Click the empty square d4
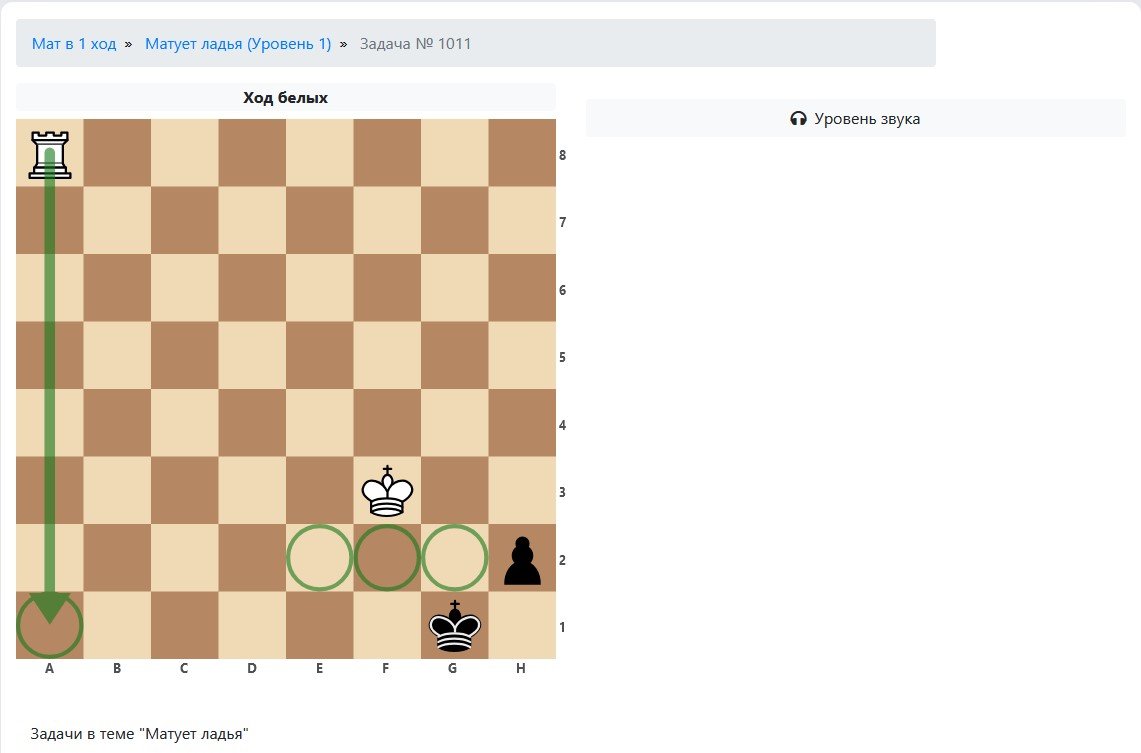Viewport: 1141px width, 753px height. coord(252,423)
